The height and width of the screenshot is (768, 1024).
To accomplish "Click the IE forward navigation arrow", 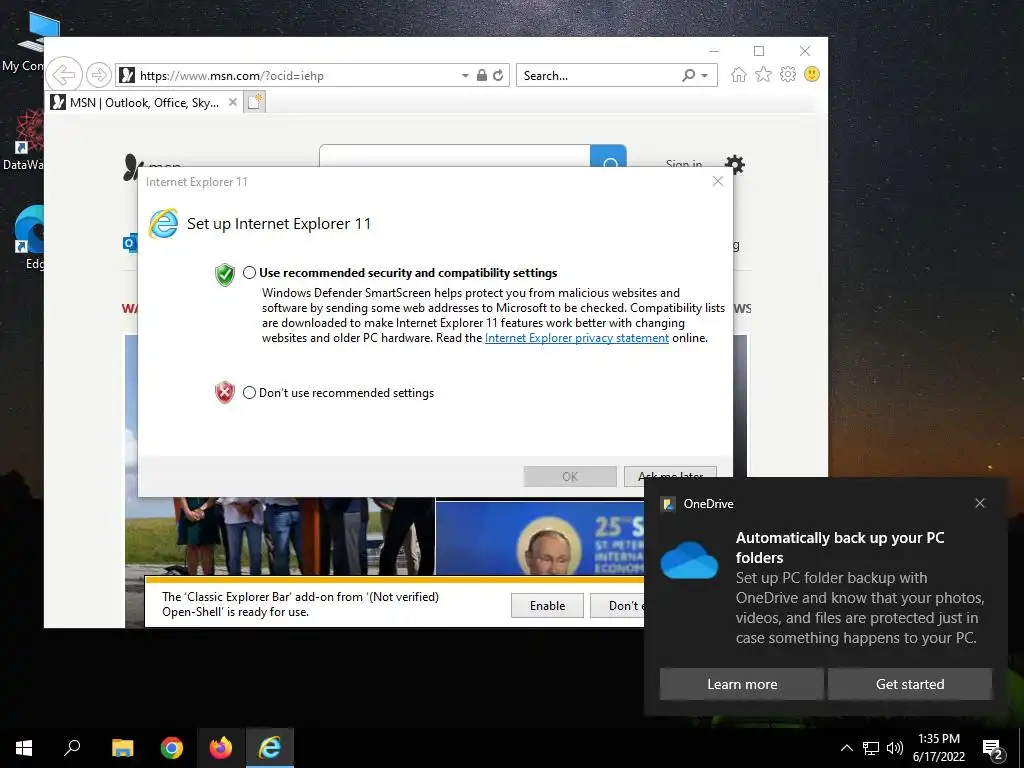I will tap(99, 75).
